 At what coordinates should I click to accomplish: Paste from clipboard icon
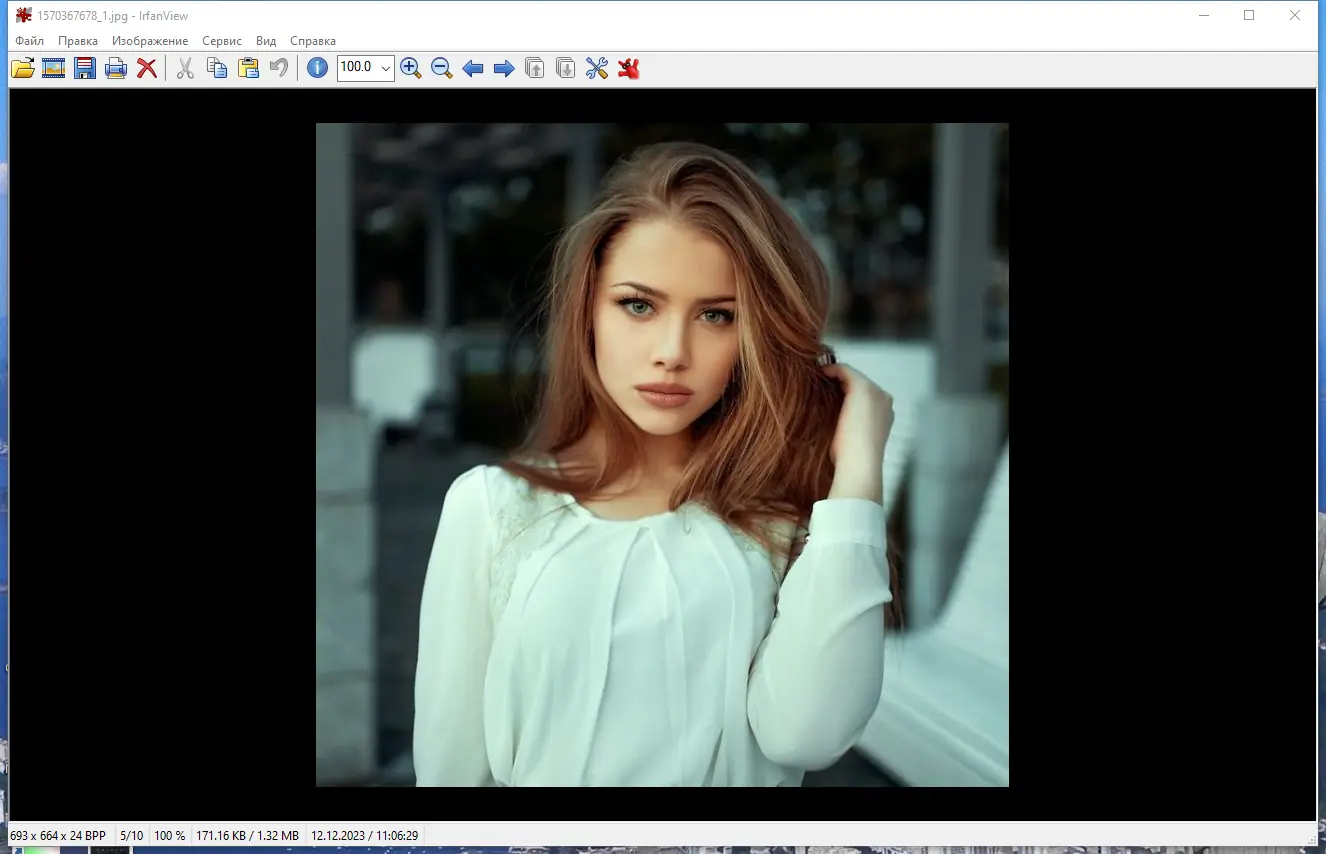click(x=248, y=68)
